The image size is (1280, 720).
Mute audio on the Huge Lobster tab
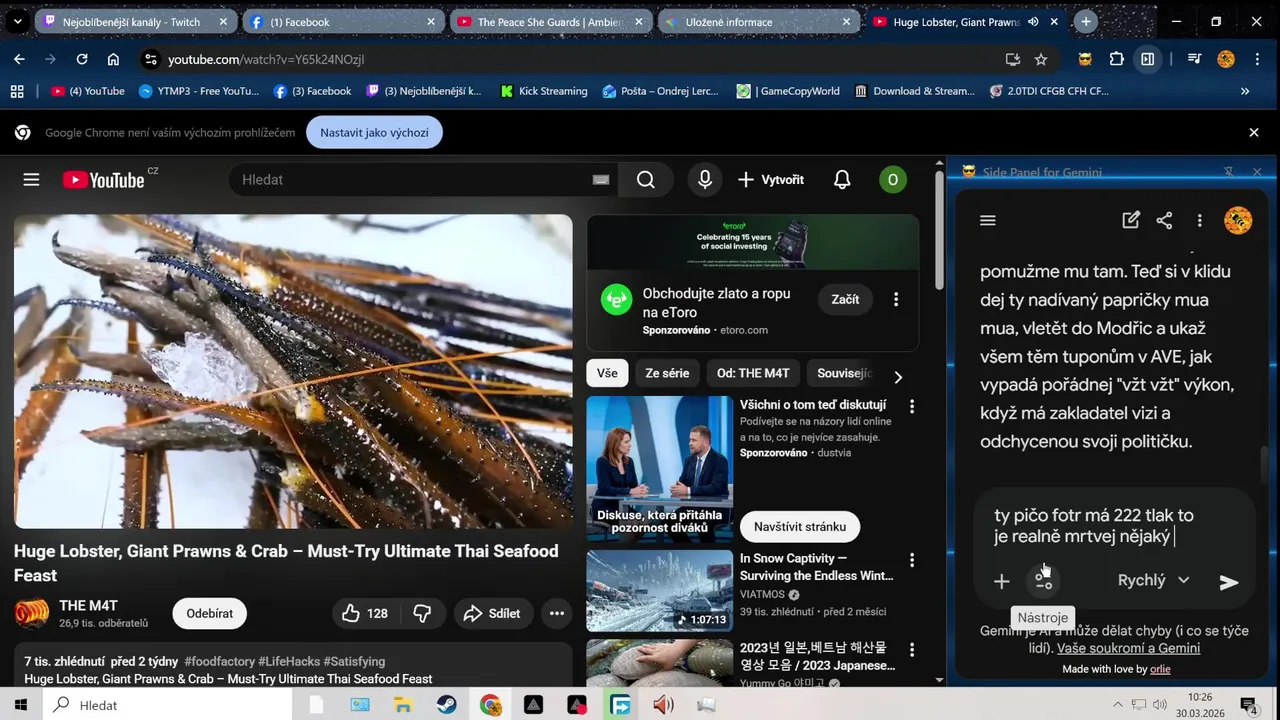click(1033, 21)
